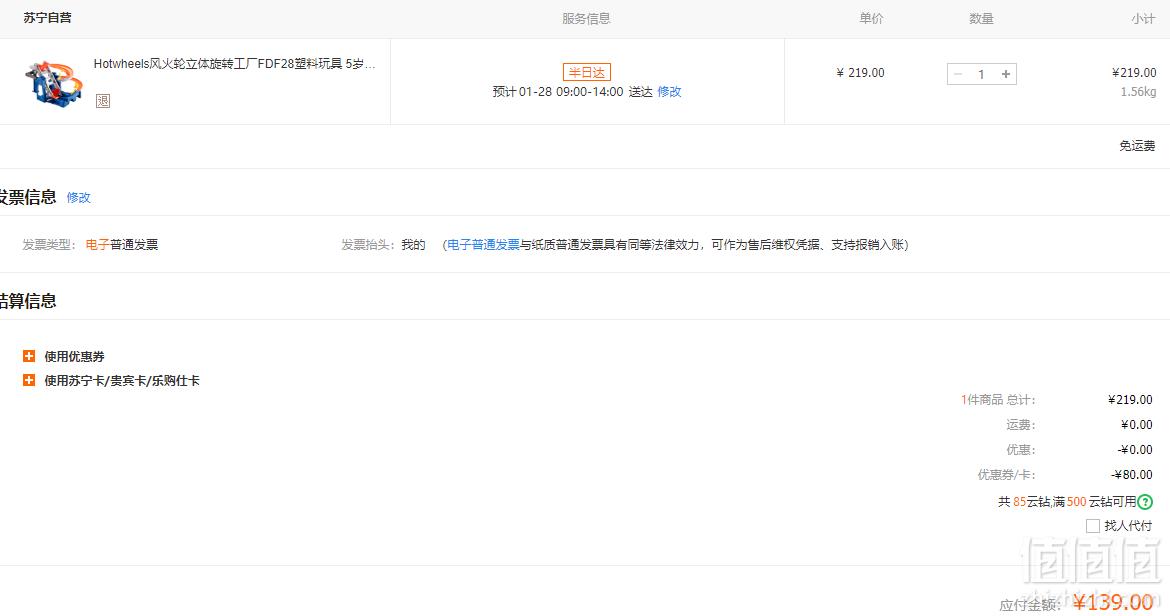The height and width of the screenshot is (616, 1170).
Task: Click the 使用优惠券 label
Action: [x=75, y=356]
